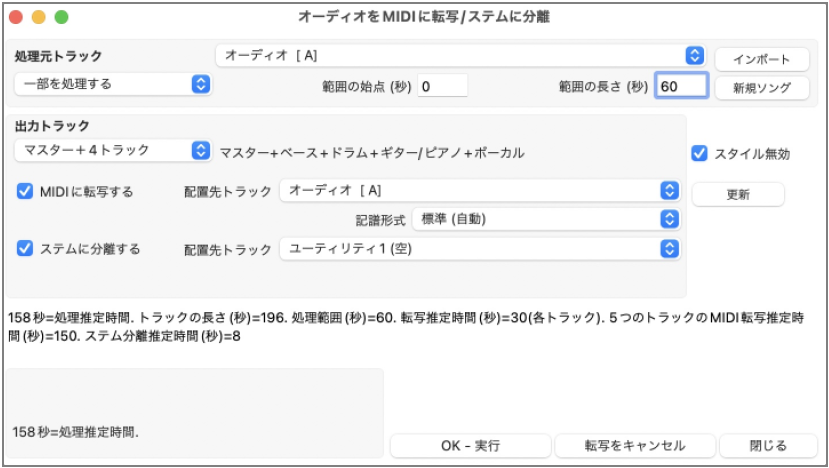Click the 更新 button
Viewport: 829px width, 468px height.
point(738,195)
